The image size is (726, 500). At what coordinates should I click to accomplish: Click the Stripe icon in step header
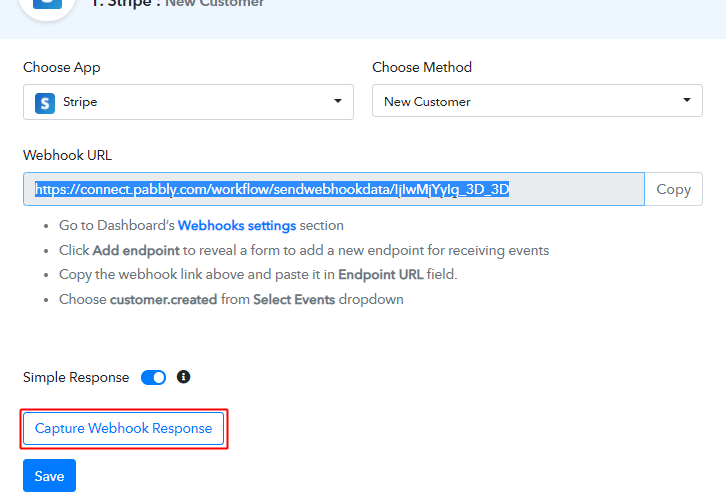[47, 4]
